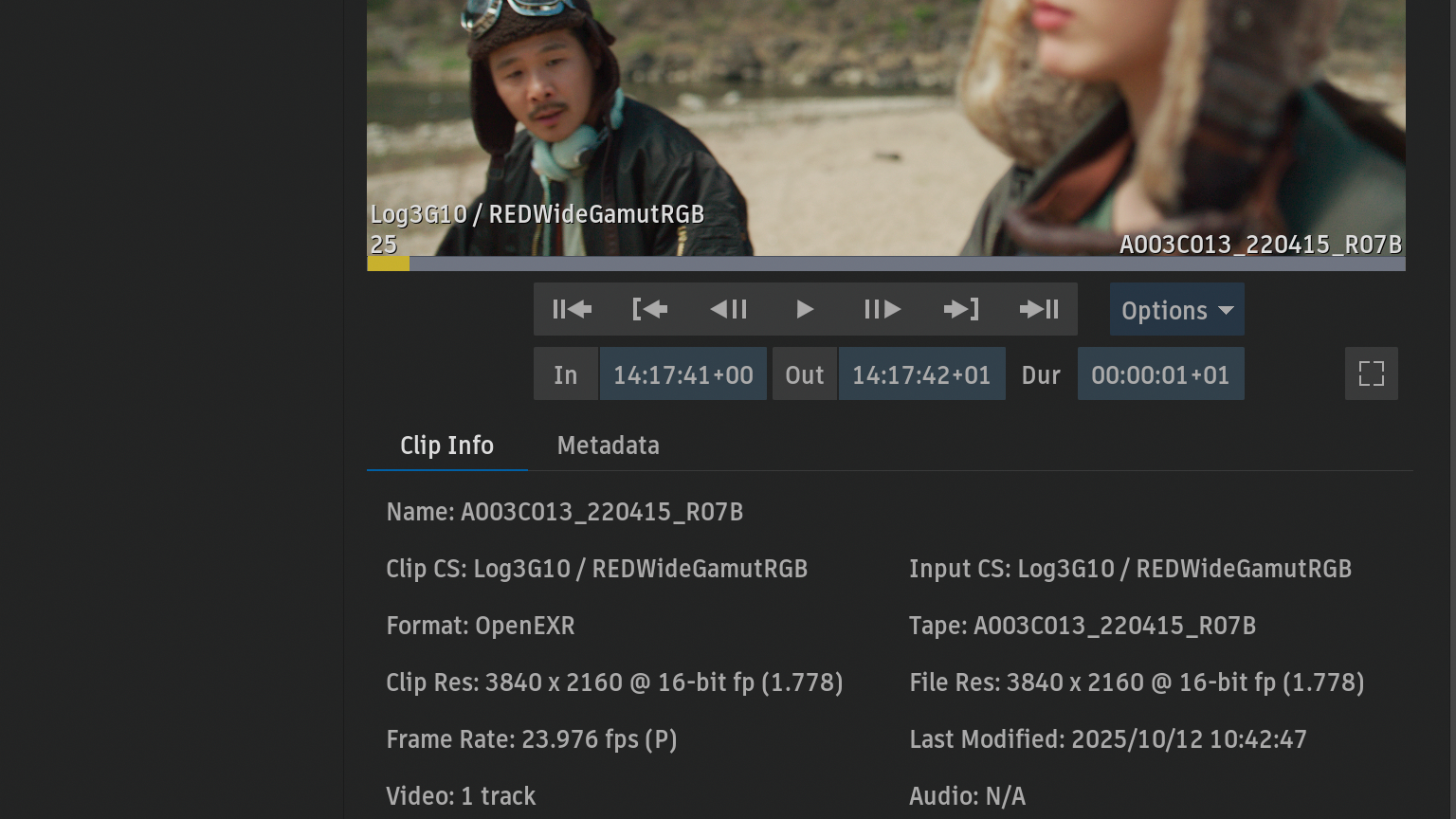Step forward one frame
1456x819 pixels.
[x=883, y=309]
